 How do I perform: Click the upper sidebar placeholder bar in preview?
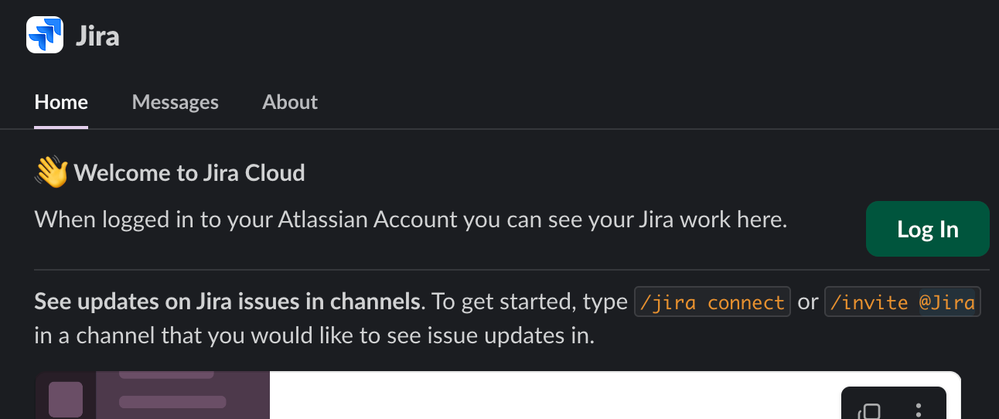tap(166, 374)
